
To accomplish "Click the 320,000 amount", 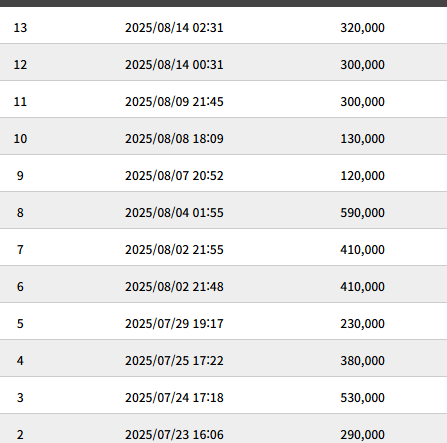I will tap(362, 28).
